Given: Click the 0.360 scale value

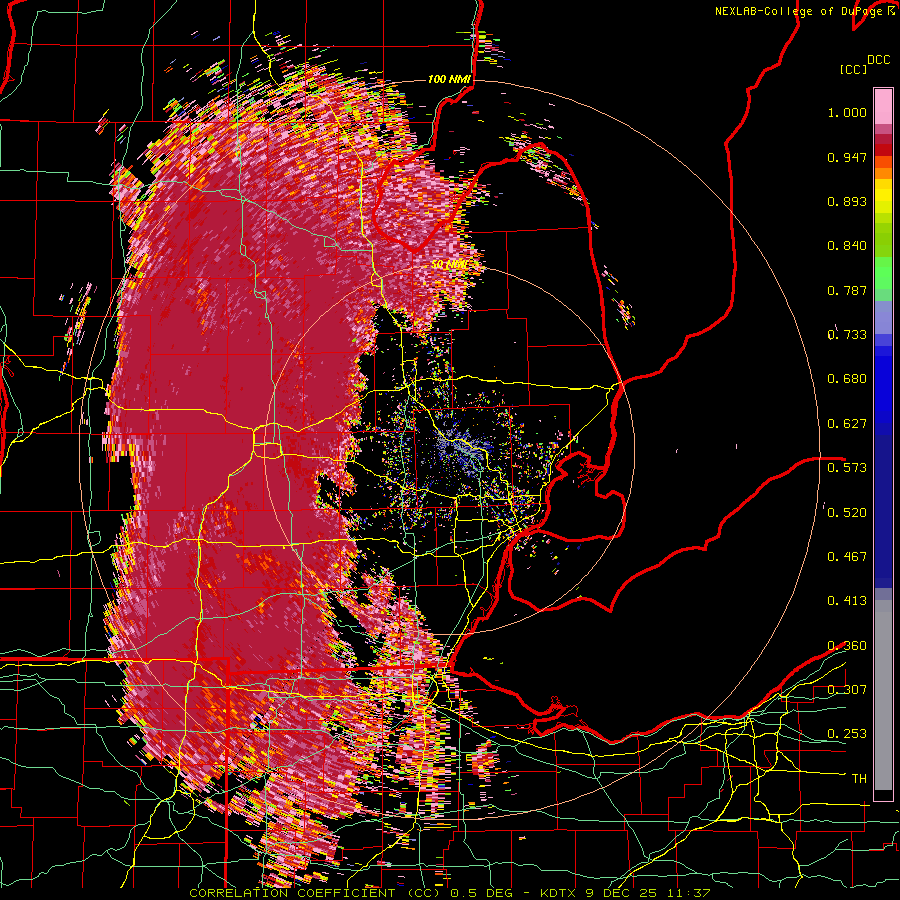Looking at the screenshot, I should coord(847,646).
